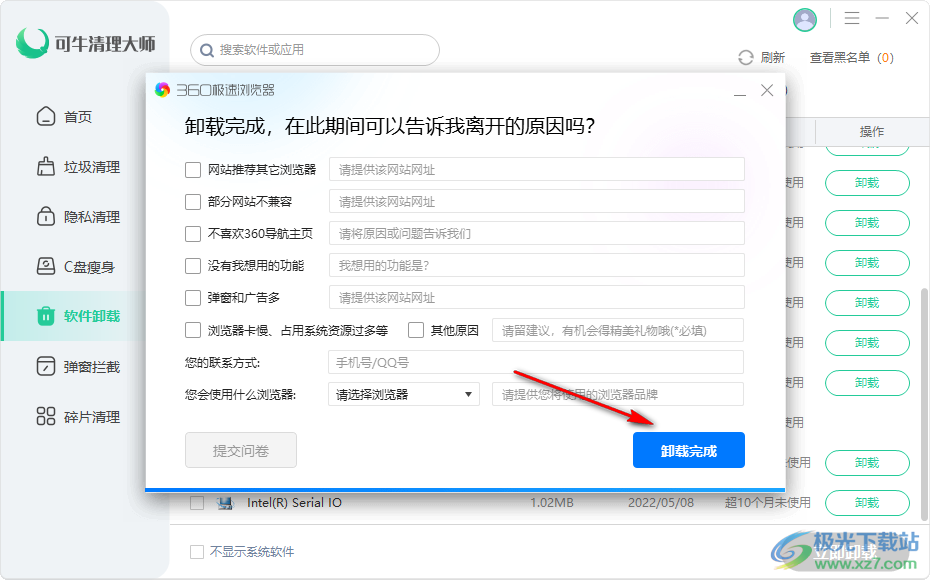Click the 刷新 text button
This screenshot has width=930, height=580.
772,58
